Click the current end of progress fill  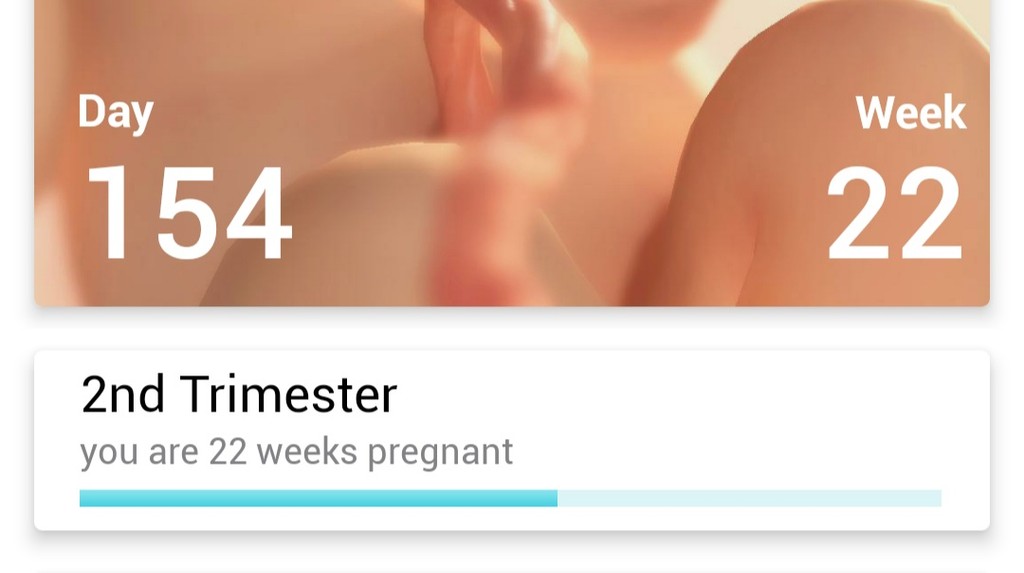(556, 498)
